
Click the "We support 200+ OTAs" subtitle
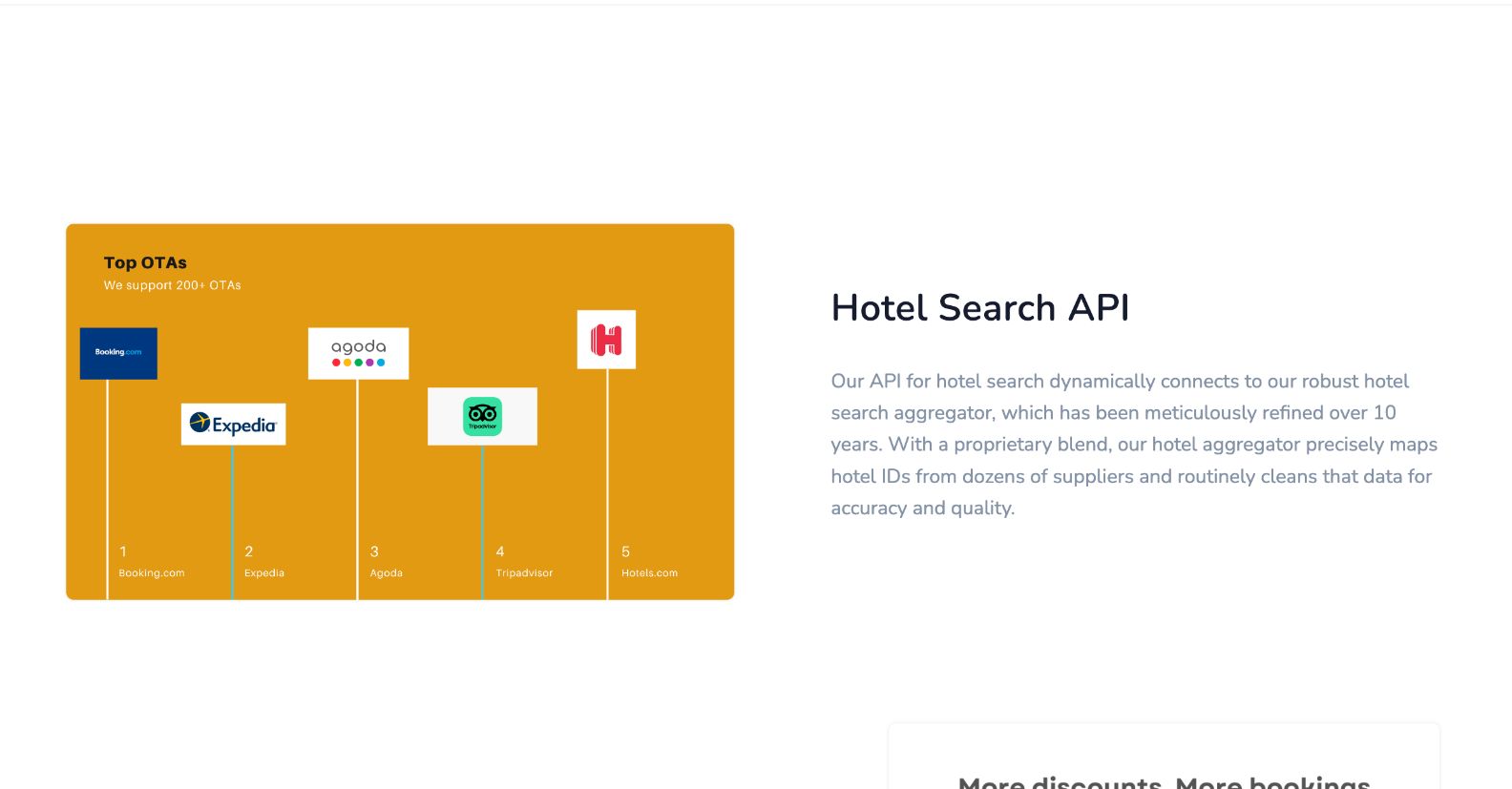click(173, 285)
